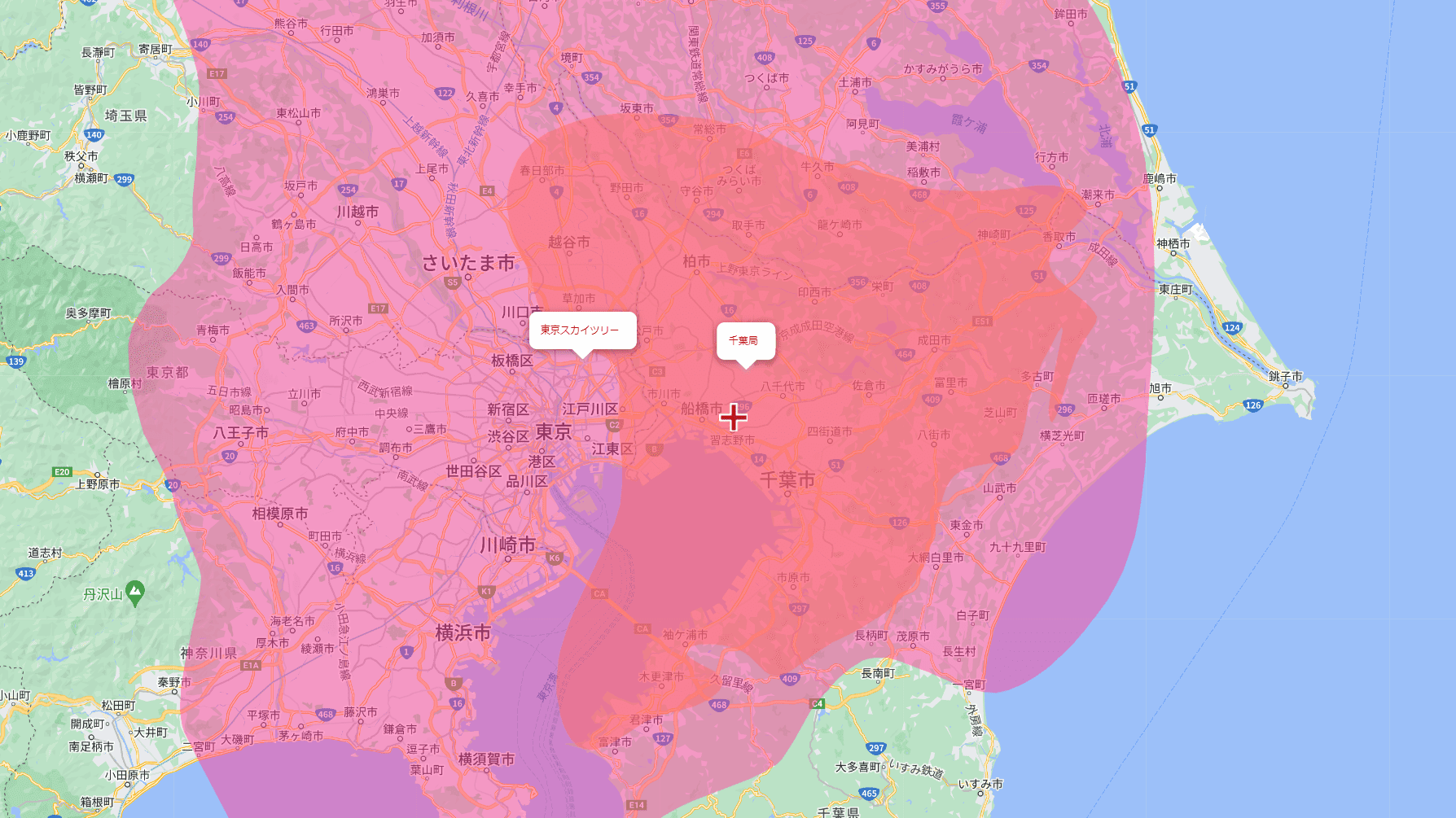Click the route 16 badge near 越谷市
This screenshot has width=1456, height=818.
(x=639, y=215)
